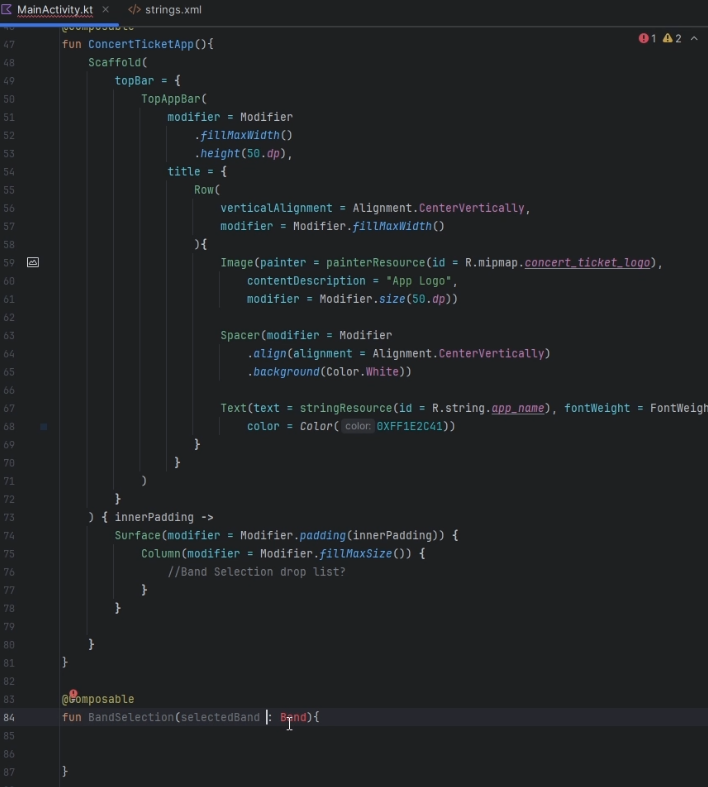Image resolution: width=708 pixels, height=787 pixels.
Task: Click the '@Composable' annotation on line 83
Action: [98, 699]
